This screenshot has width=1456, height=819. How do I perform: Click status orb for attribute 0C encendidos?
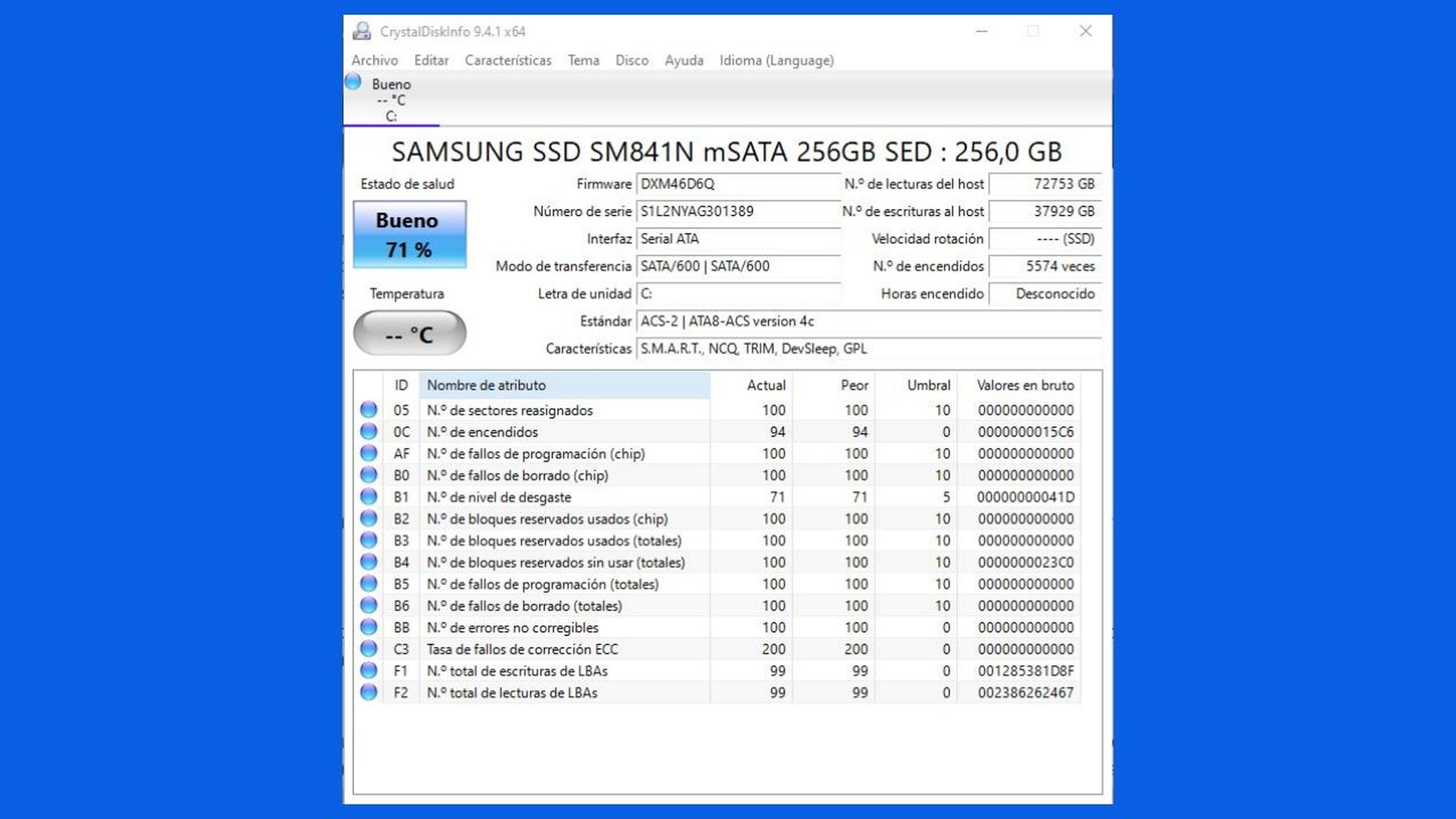pyautogui.click(x=369, y=432)
